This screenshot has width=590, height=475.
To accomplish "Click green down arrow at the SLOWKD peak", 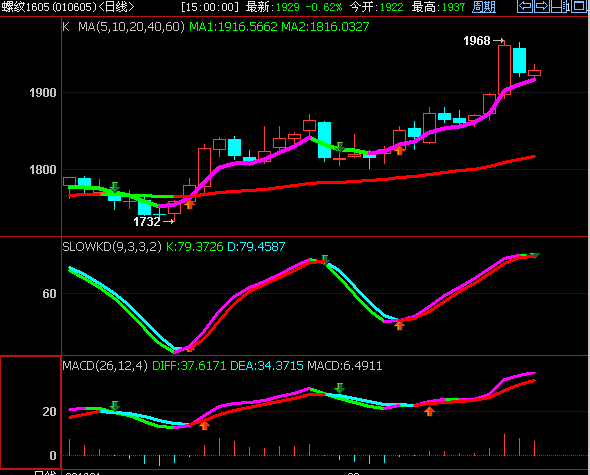I will pos(325,260).
